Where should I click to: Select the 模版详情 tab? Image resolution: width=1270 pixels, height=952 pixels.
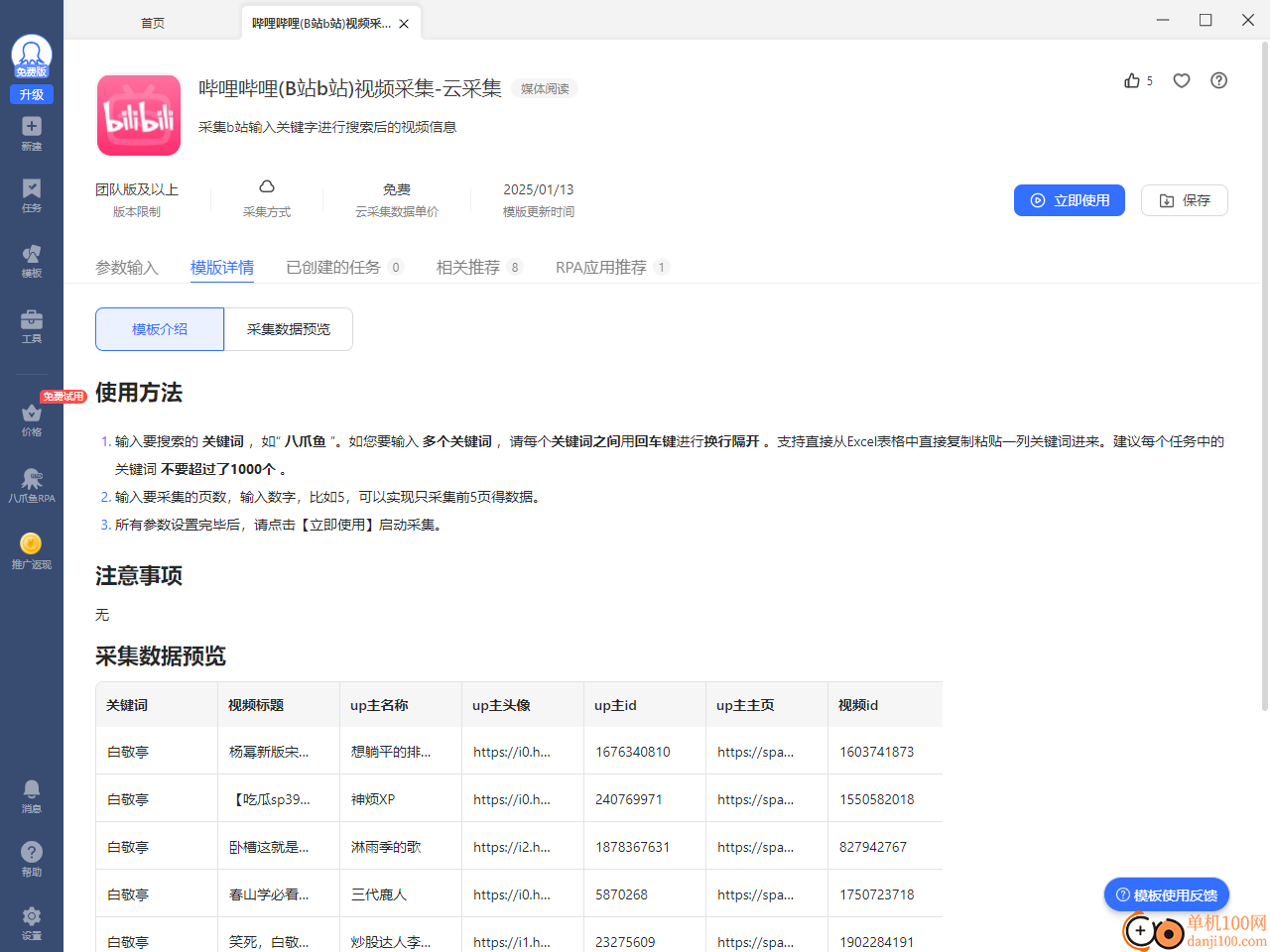click(222, 267)
